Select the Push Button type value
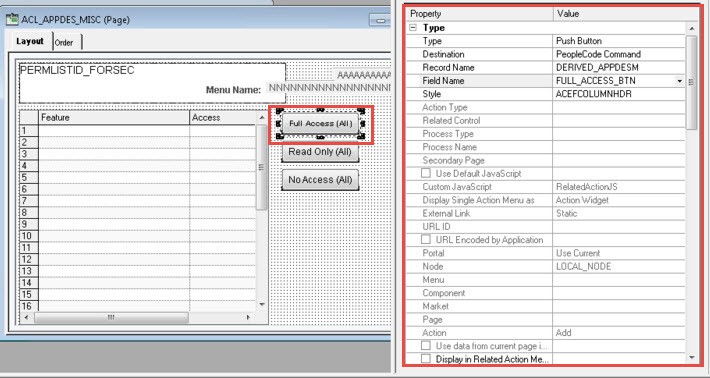Viewport: 710px width, 378px height. 579,41
